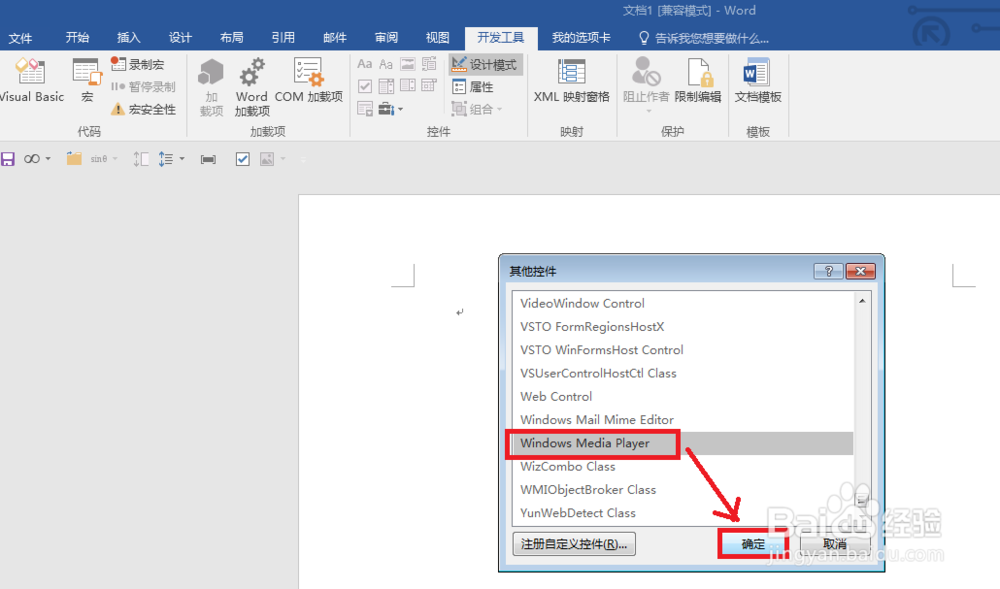The image size is (1000, 589).
Task: Open the 宏 macros list
Action: point(87,80)
